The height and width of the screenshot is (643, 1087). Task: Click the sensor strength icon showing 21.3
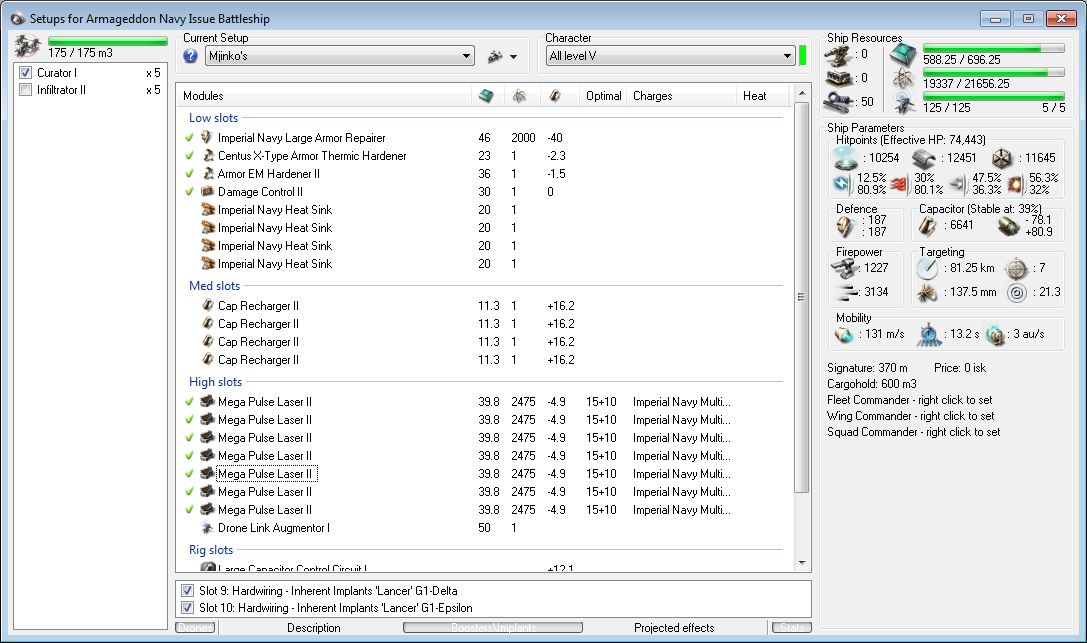click(1017, 293)
